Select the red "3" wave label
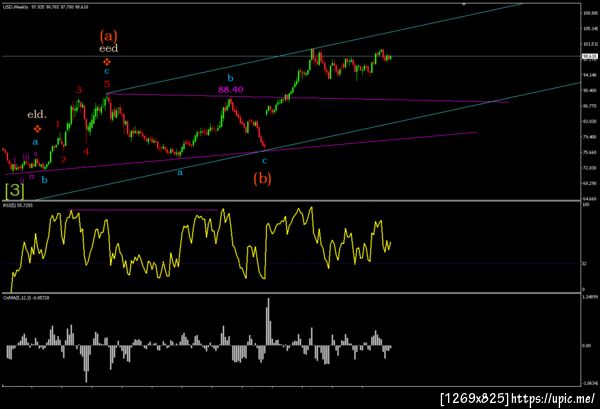 [x=79, y=90]
